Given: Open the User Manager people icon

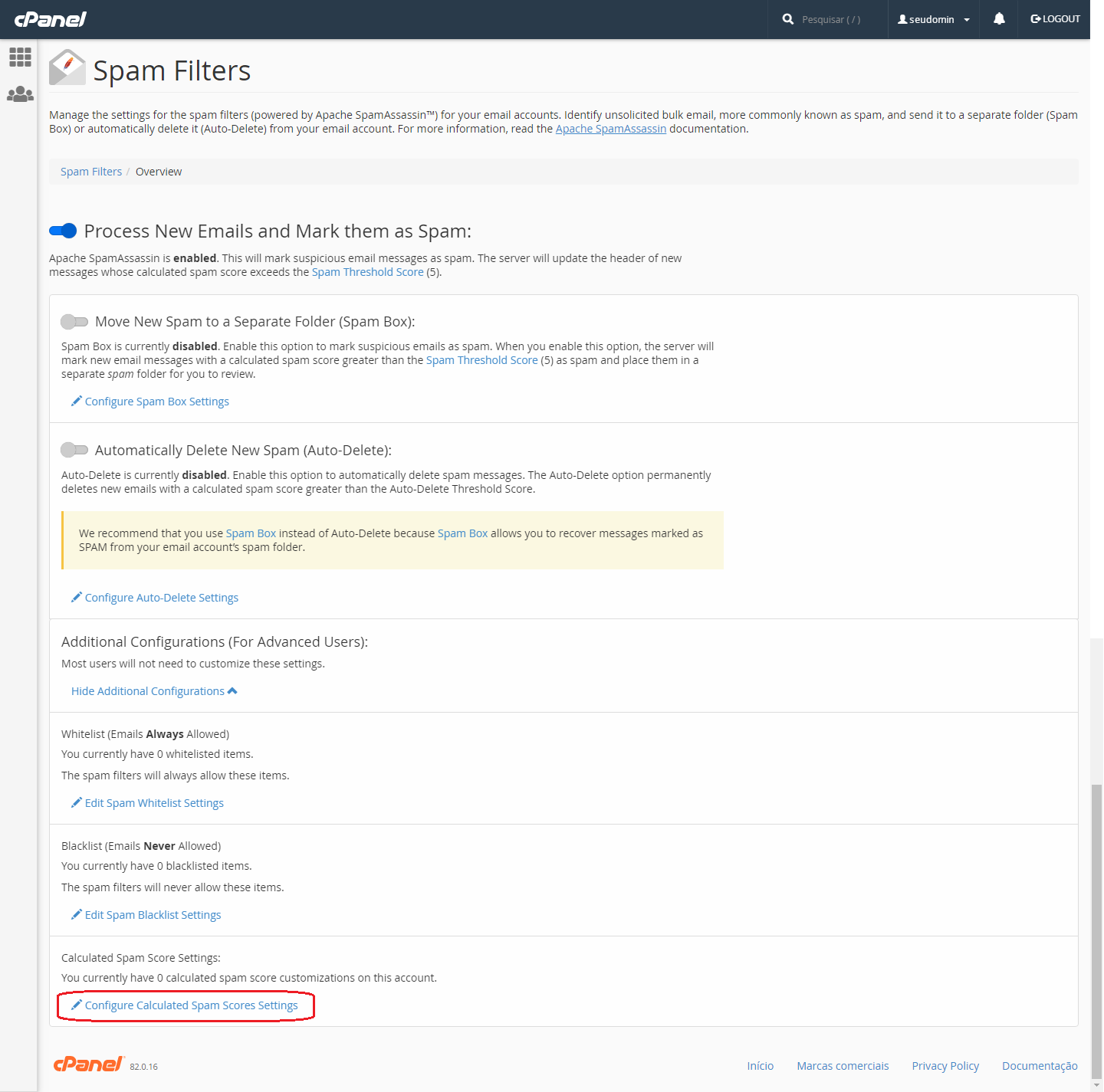Looking at the screenshot, I should click(20, 94).
